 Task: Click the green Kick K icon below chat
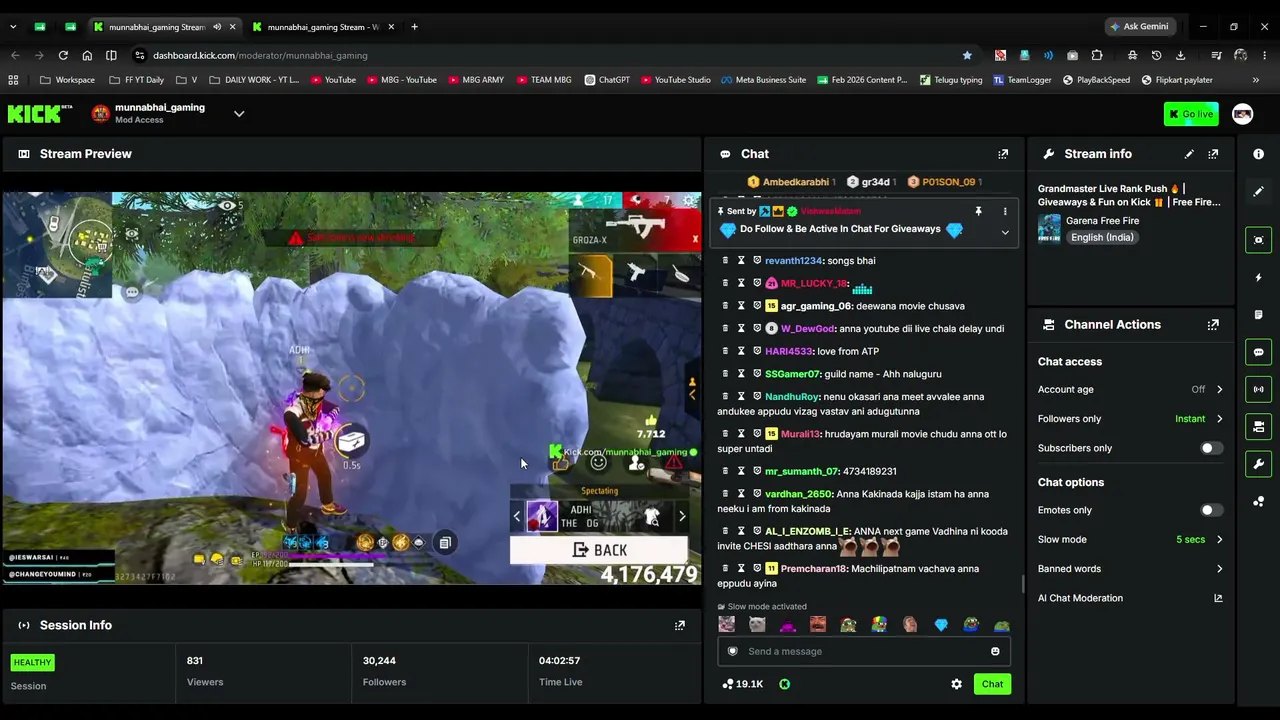click(x=785, y=684)
